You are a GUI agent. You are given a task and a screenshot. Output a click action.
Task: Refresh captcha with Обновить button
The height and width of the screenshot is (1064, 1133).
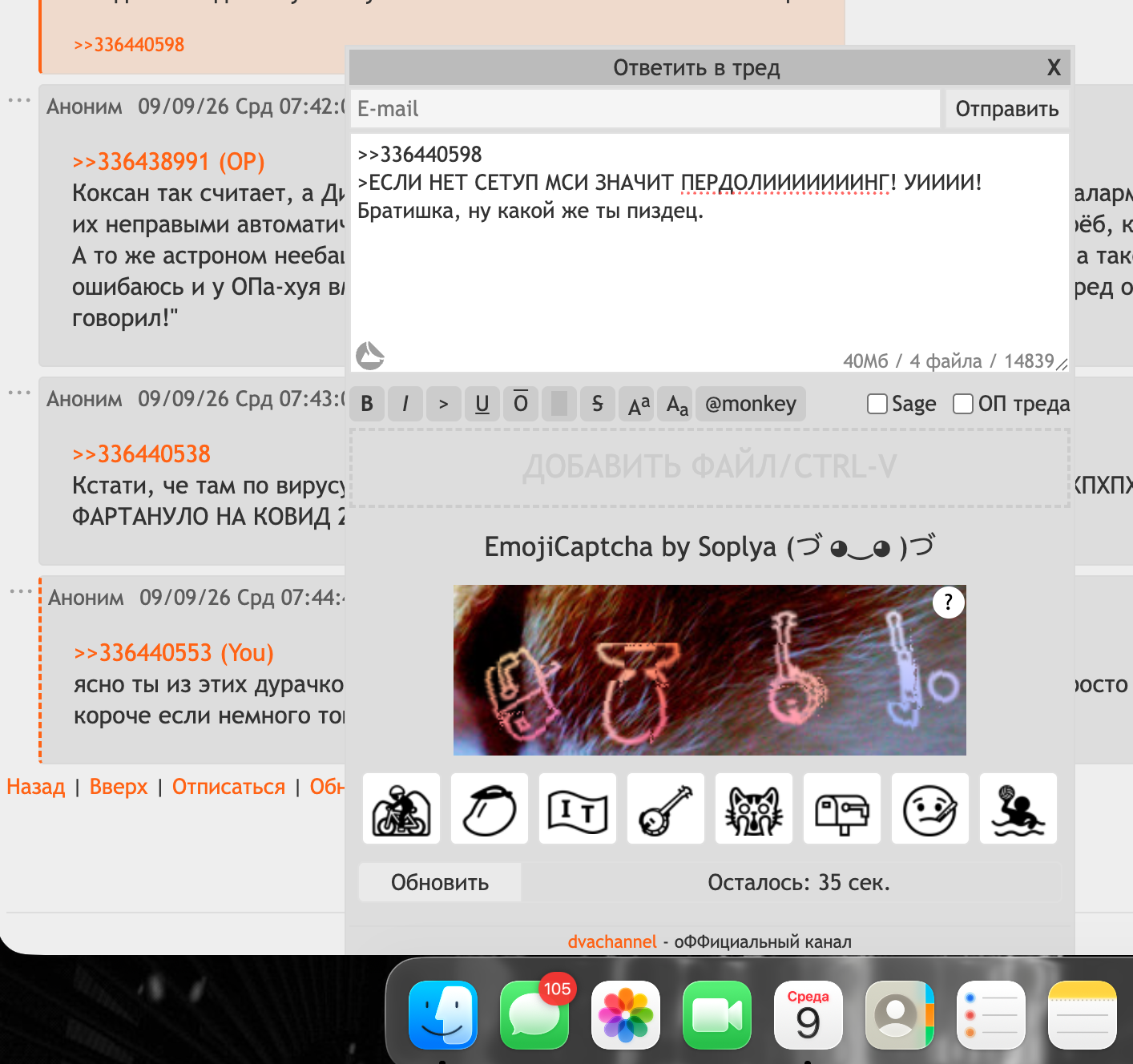pyautogui.click(x=440, y=882)
